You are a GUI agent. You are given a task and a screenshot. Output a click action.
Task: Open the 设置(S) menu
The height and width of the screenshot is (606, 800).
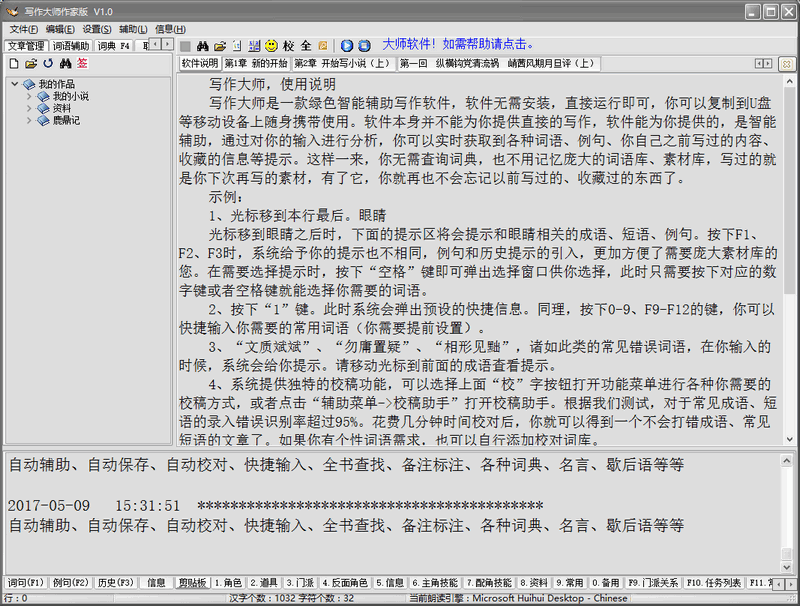click(x=97, y=29)
